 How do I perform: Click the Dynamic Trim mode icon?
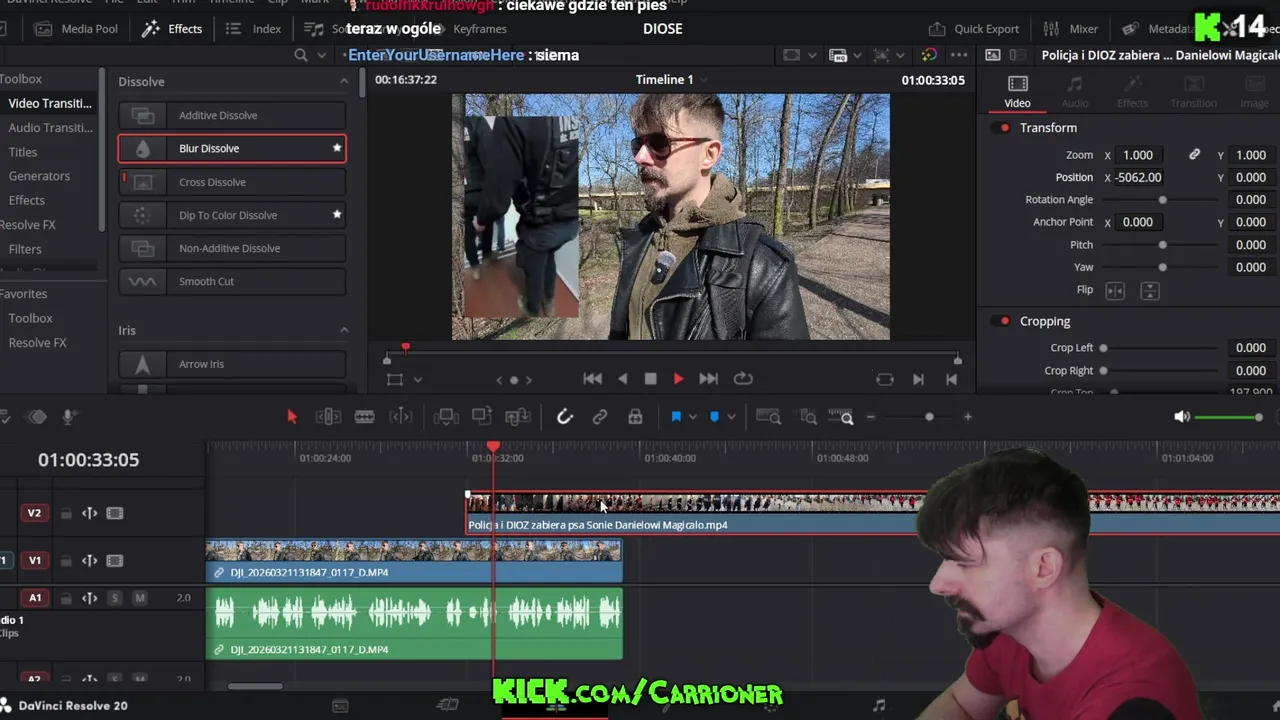tap(400, 417)
